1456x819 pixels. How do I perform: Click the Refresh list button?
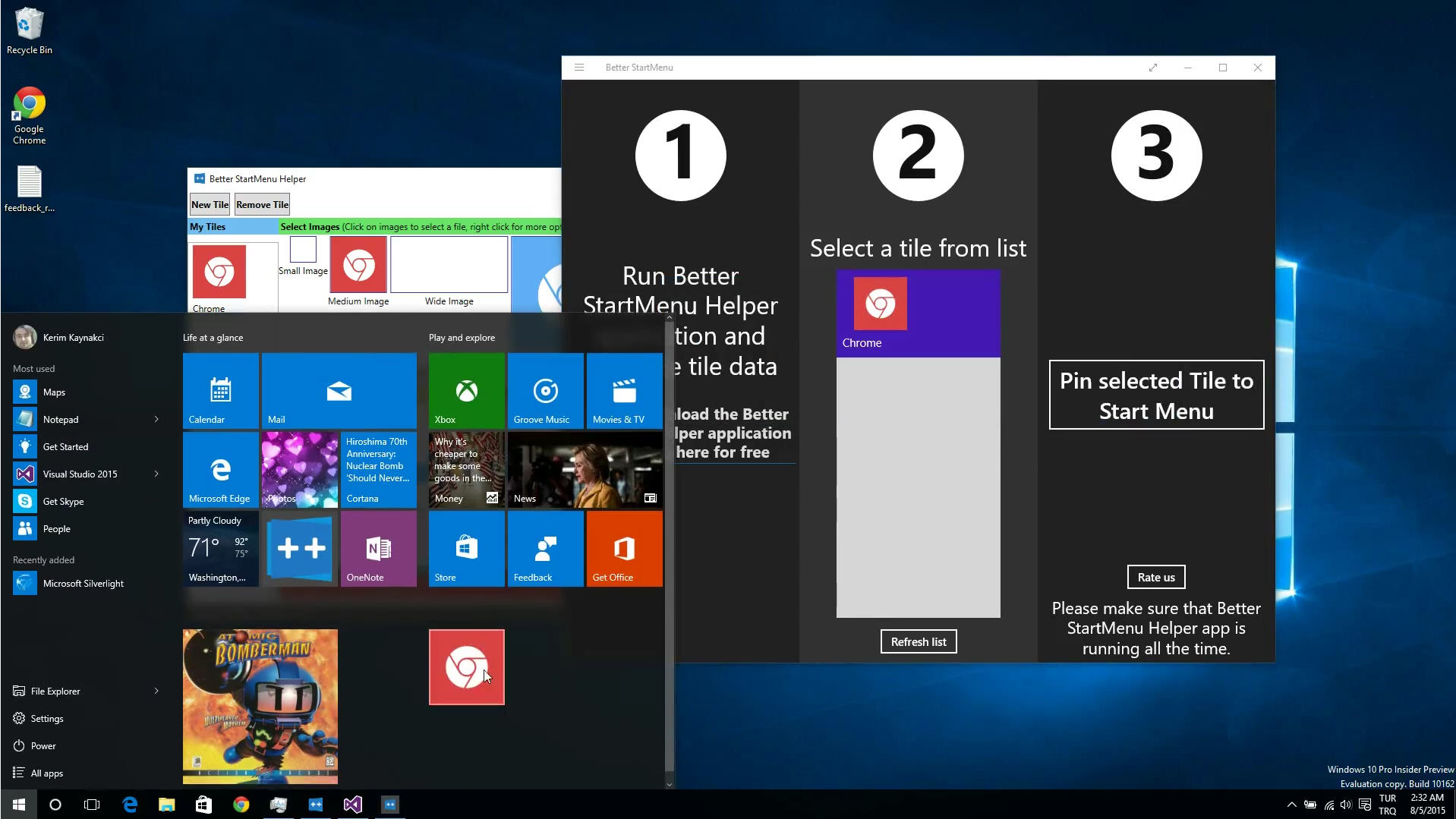(x=918, y=641)
